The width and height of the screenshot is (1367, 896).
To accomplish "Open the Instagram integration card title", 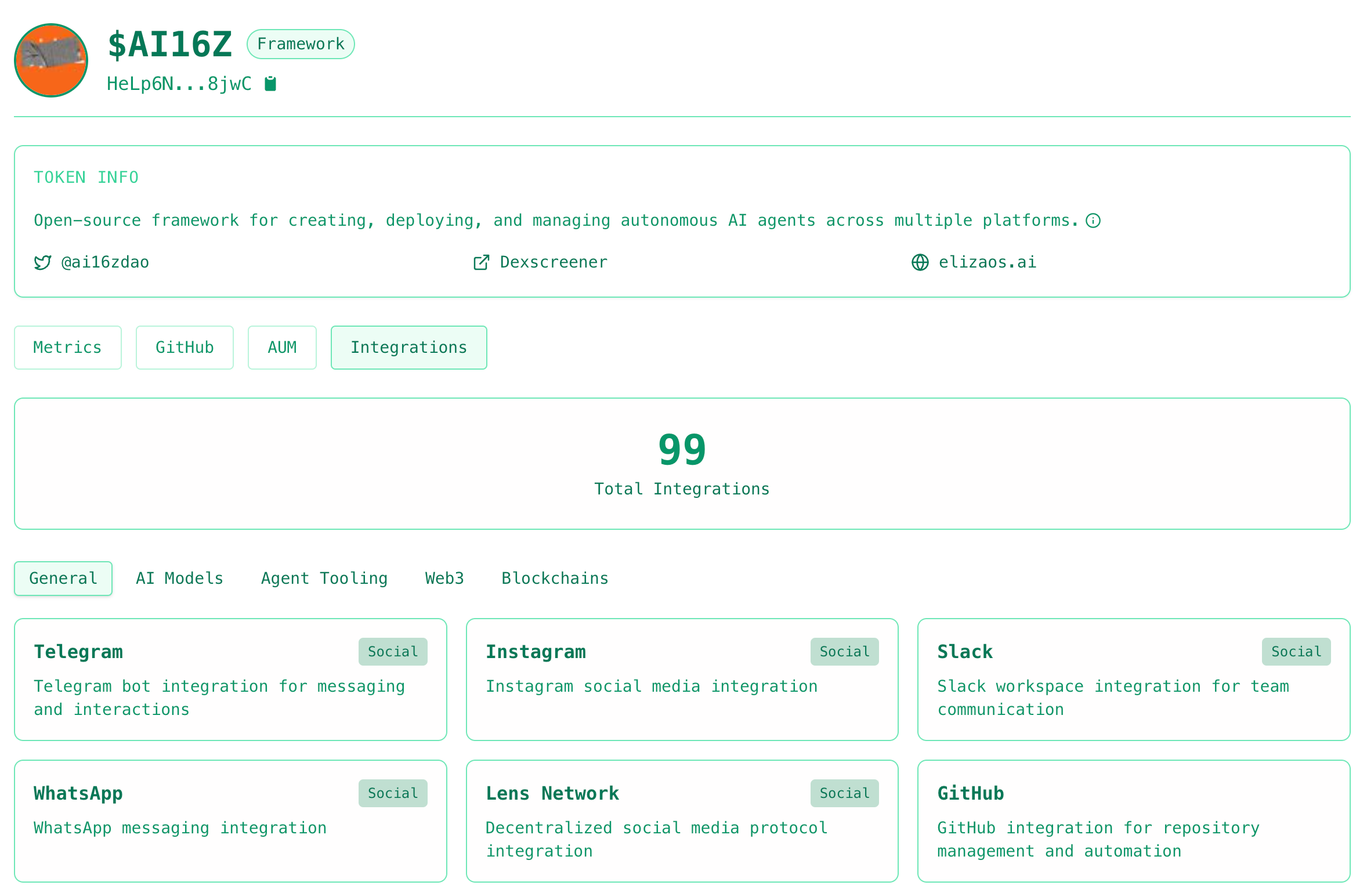I will click(x=536, y=652).
